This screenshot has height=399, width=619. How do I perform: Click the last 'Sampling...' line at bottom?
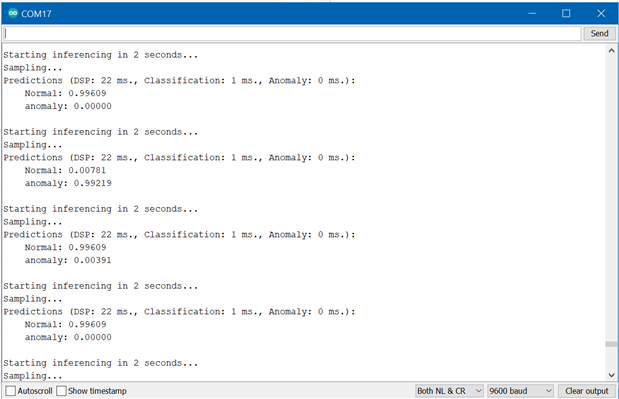tap(33, 376)
